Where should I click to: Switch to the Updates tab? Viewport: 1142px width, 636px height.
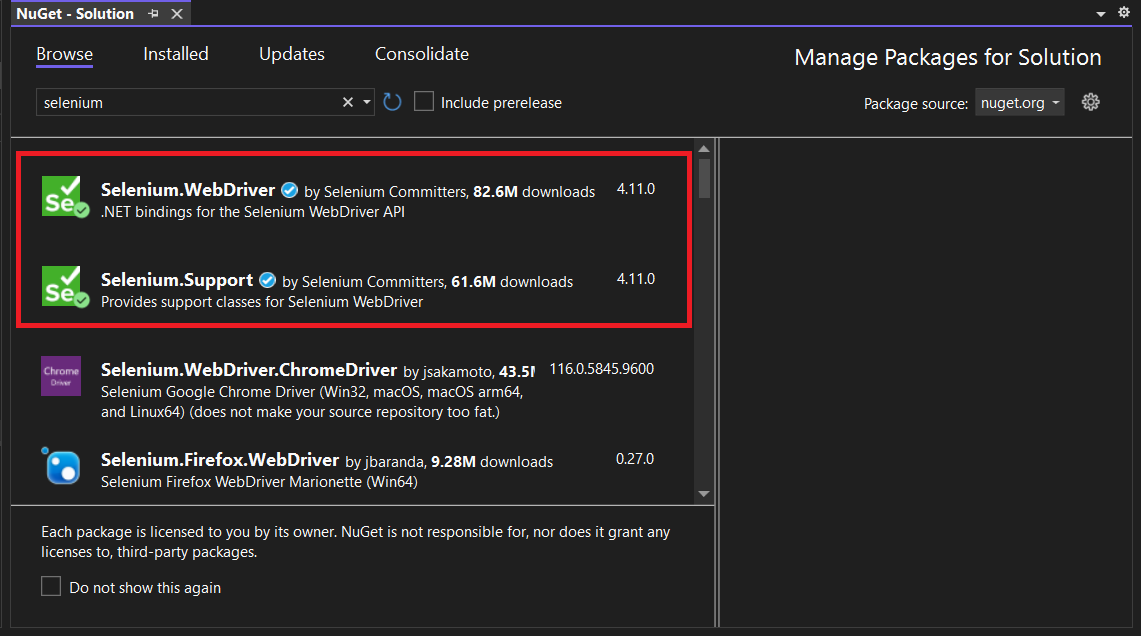[x=291, y=54]
